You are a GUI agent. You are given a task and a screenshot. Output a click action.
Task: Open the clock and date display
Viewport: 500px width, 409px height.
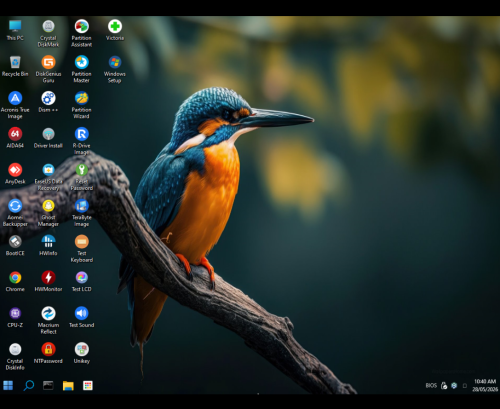pos(485,385)
